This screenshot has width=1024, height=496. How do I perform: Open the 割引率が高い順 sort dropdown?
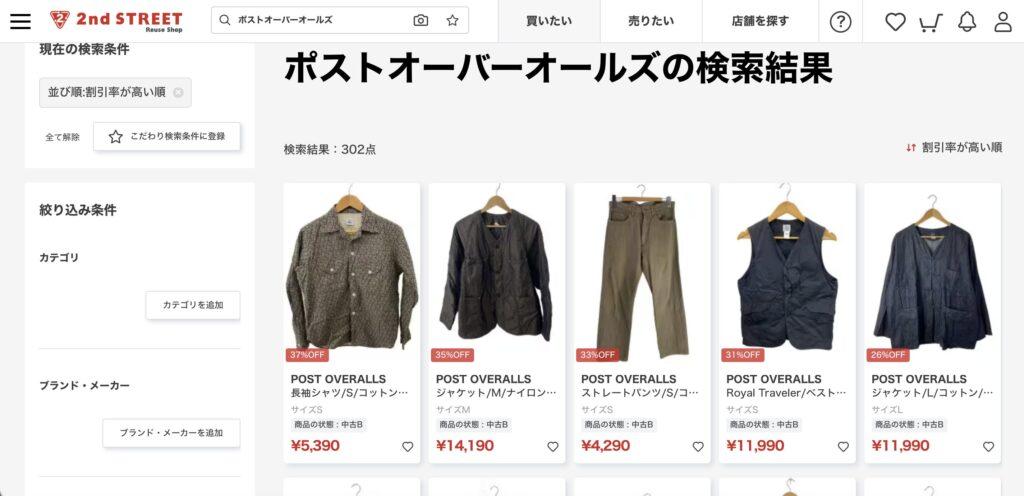pyautogui.click(x=953, y=147)
